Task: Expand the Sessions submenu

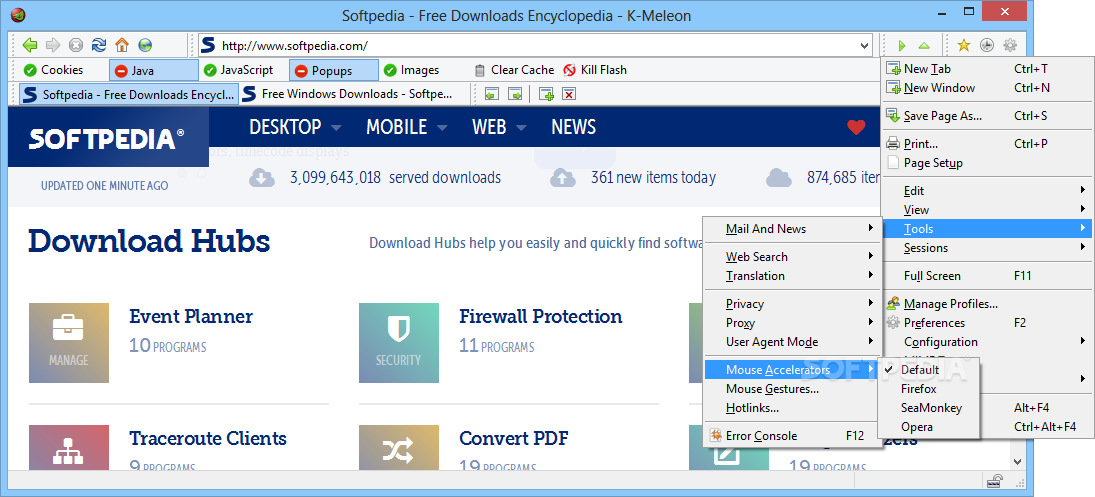Action: (x=987, y=248)
